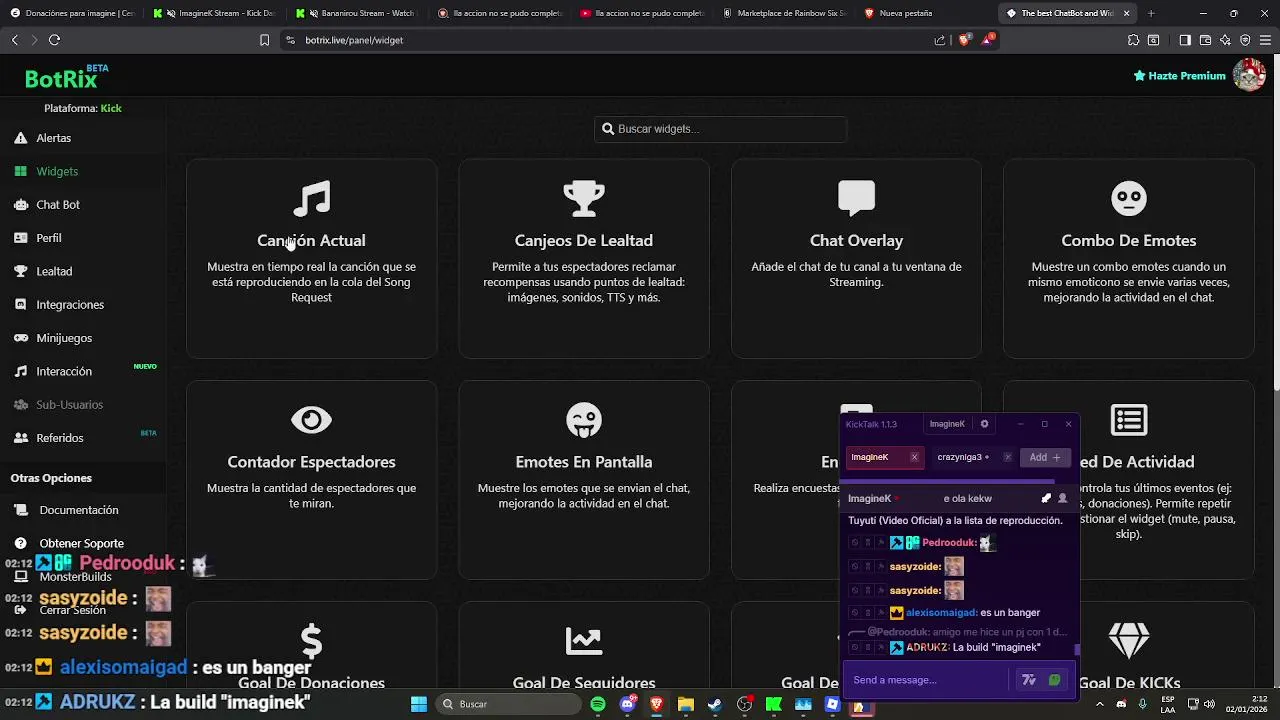Open the green Kick emote picker in KickTalk

point(1054,680)
